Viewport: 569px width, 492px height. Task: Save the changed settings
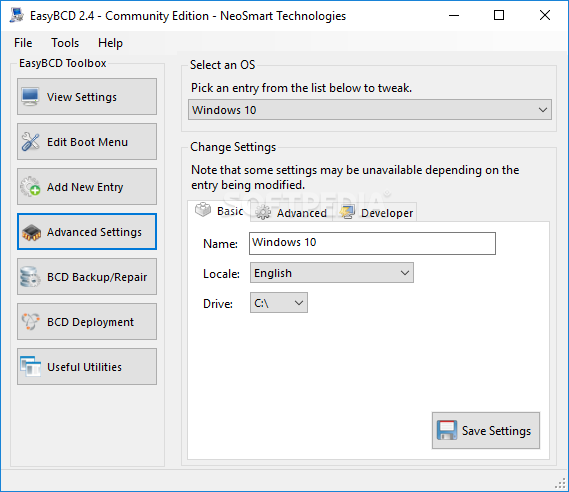click(x=486, y=430)
